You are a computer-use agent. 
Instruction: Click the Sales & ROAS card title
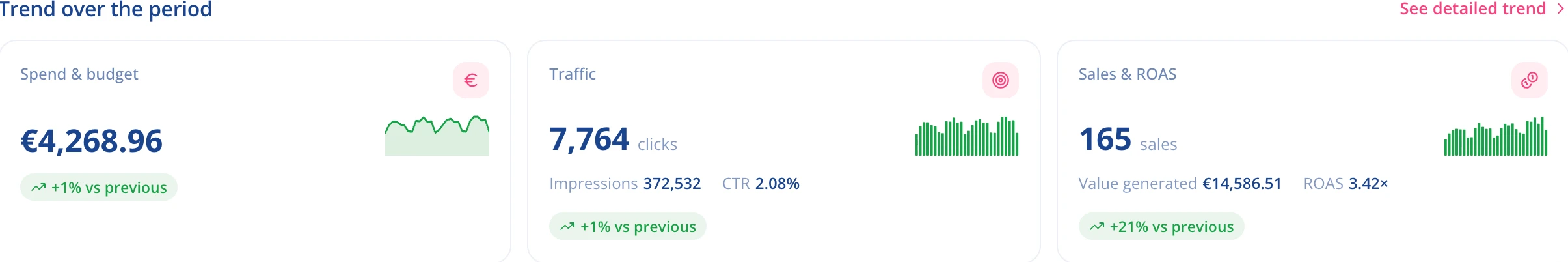(x=1128, y=74)
